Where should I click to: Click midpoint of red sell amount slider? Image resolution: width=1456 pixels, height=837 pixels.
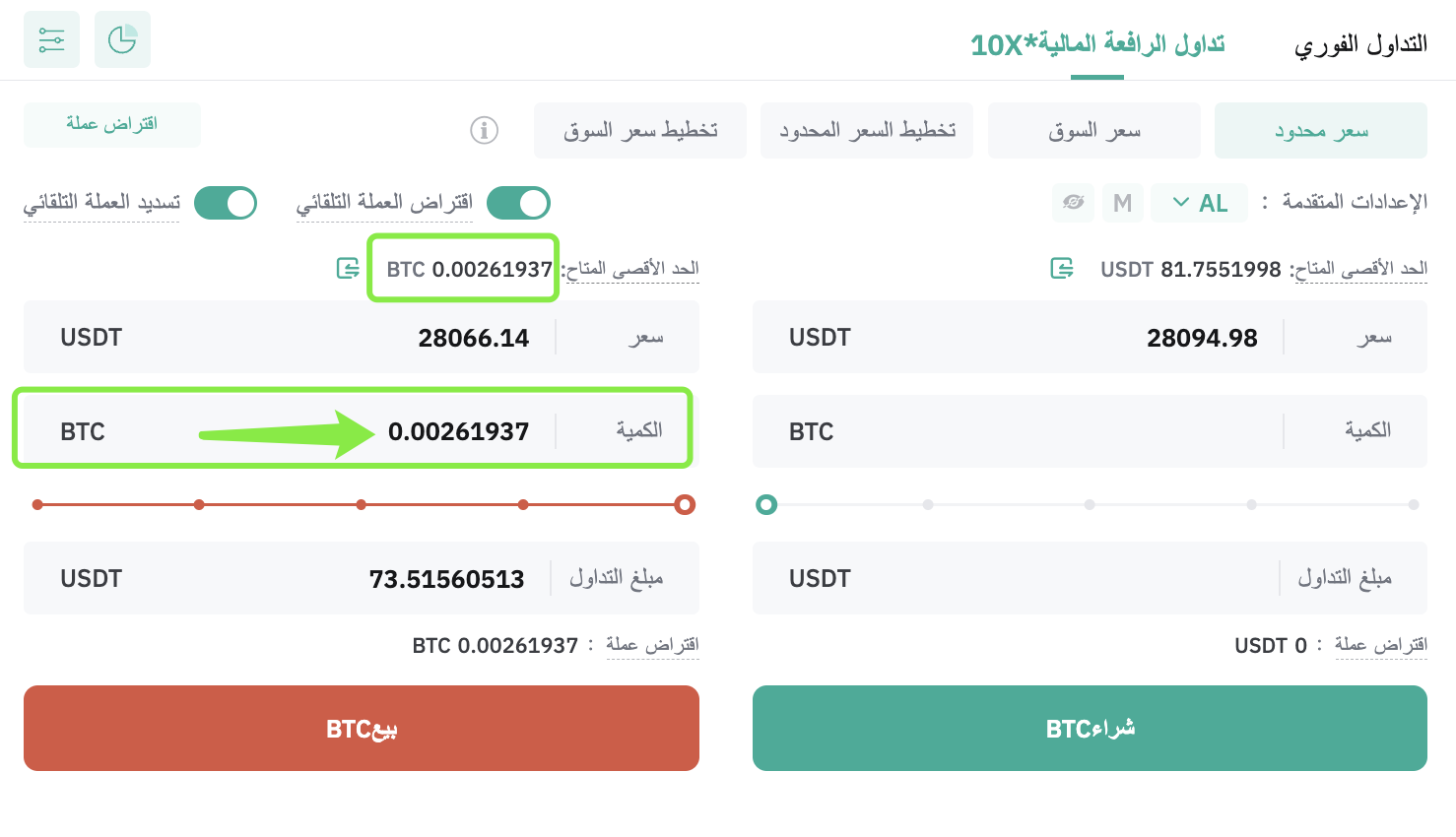click(x=362, y=504)
